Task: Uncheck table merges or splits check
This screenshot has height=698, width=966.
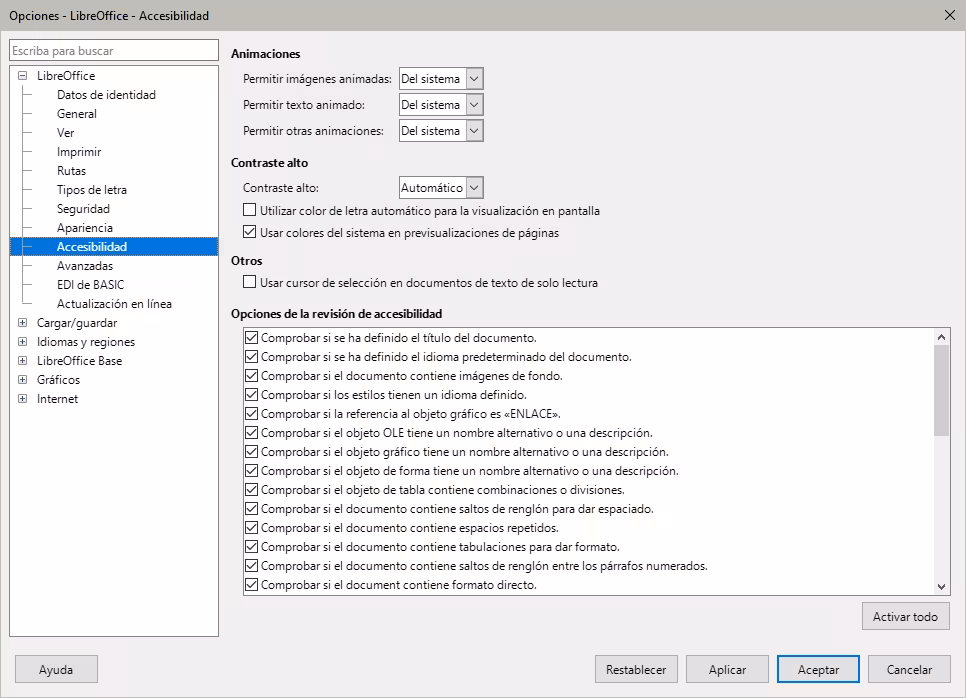Action: [251, 490]
